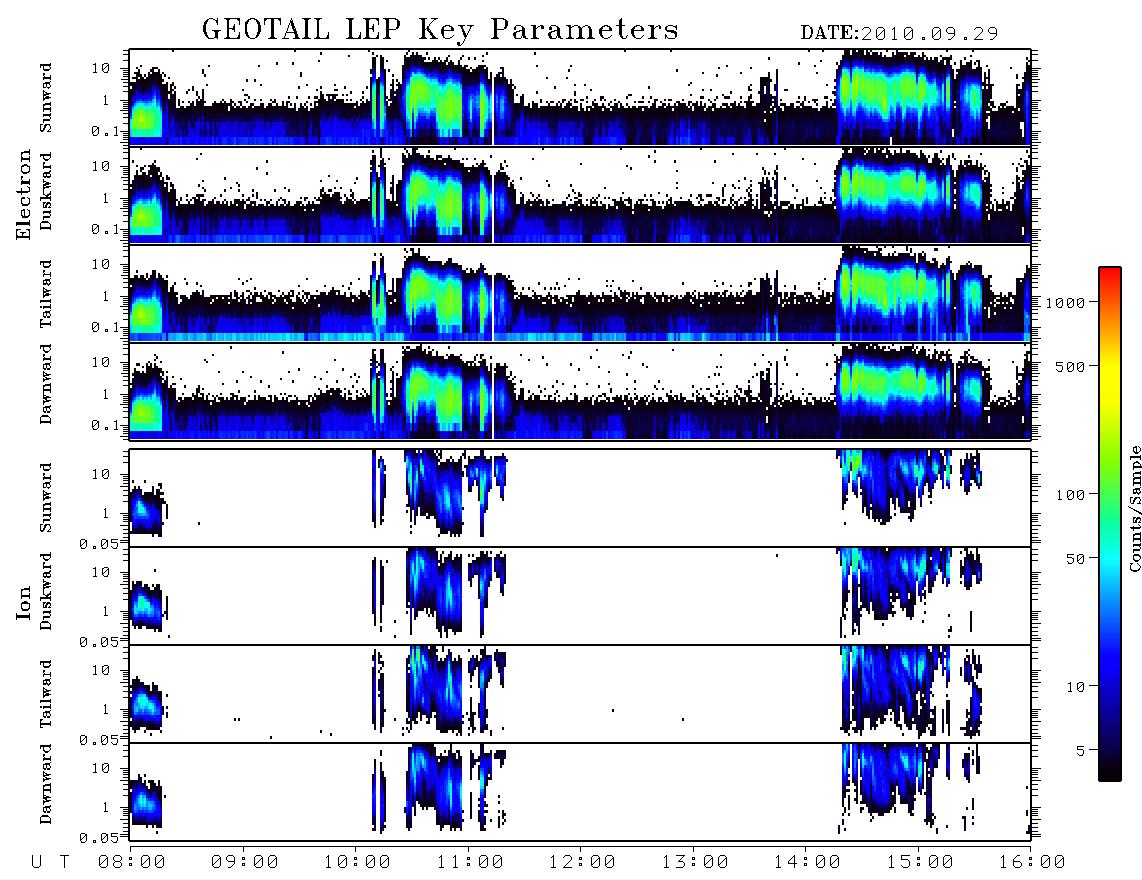Select the 15:00 time tick label
This screenshot has width=1142, height=880.
[920, 863]
